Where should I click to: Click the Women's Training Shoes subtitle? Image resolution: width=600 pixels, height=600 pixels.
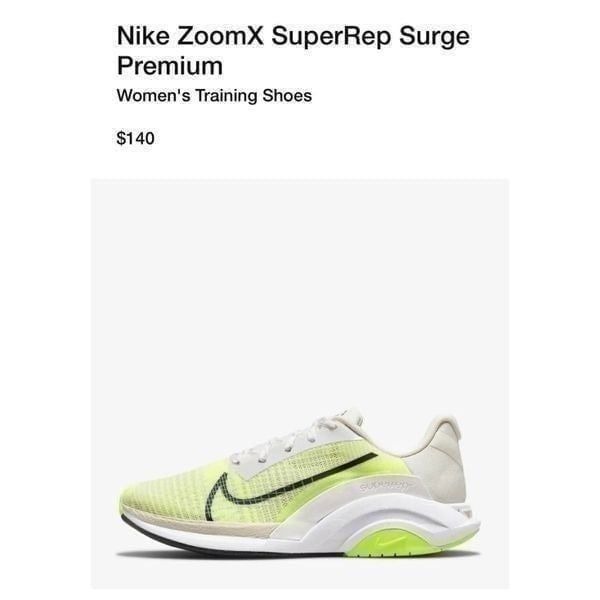click(x=214, y=96)
